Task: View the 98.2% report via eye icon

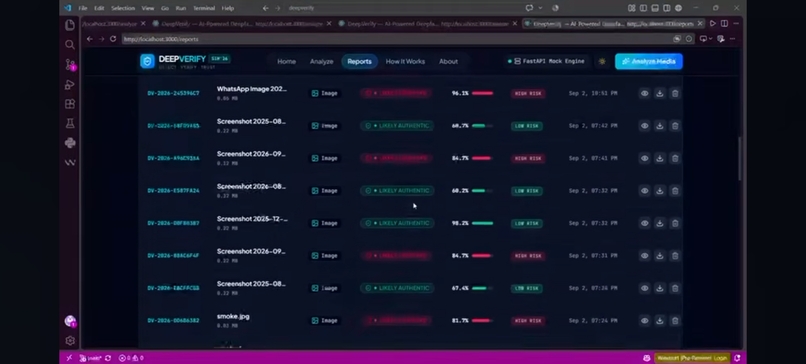Action: tap(644, 223)
